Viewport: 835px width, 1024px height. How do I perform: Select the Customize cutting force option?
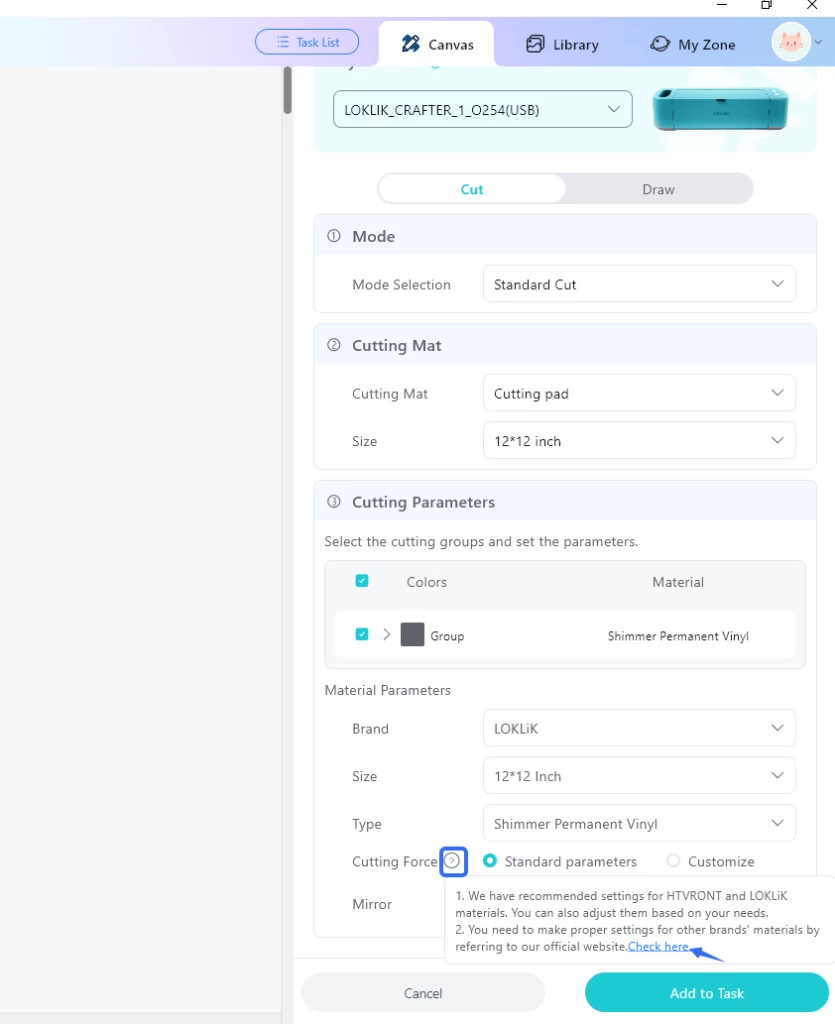[673, 861]
